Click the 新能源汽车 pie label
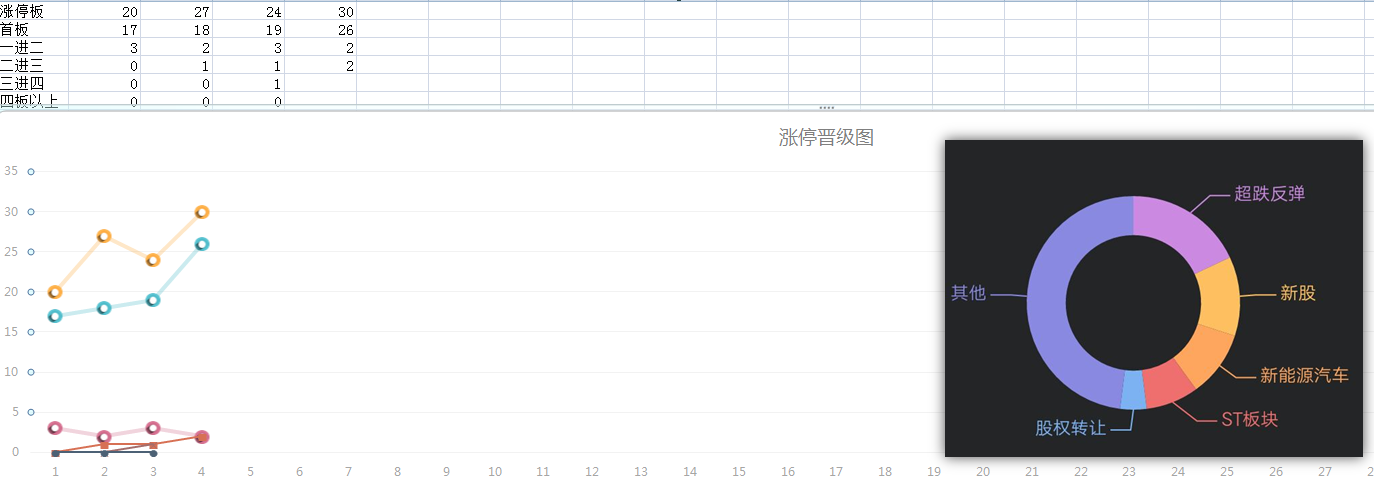Image resolution: width=1374 pixels, height=485 pixels. tap(1304, 376)
